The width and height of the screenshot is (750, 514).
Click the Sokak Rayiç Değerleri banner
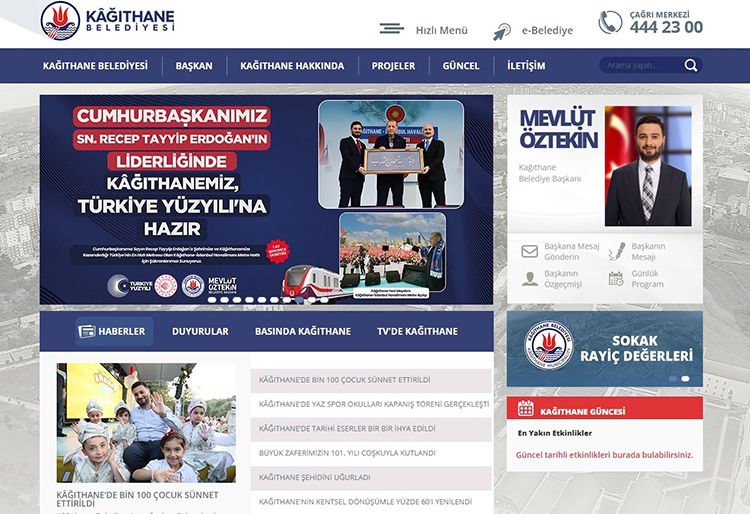[x=604, y=349]
